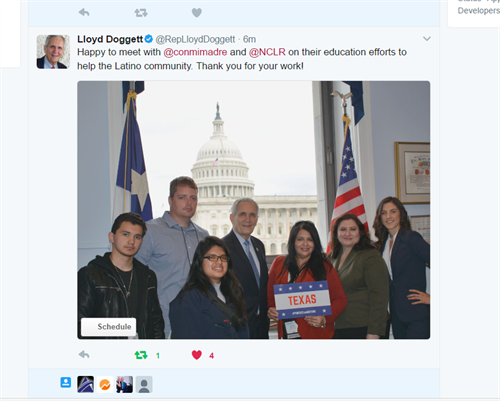Open Lloyd Doggett's profile picture
This screenshot has width=500, height=401.
(x=53, y=52)
